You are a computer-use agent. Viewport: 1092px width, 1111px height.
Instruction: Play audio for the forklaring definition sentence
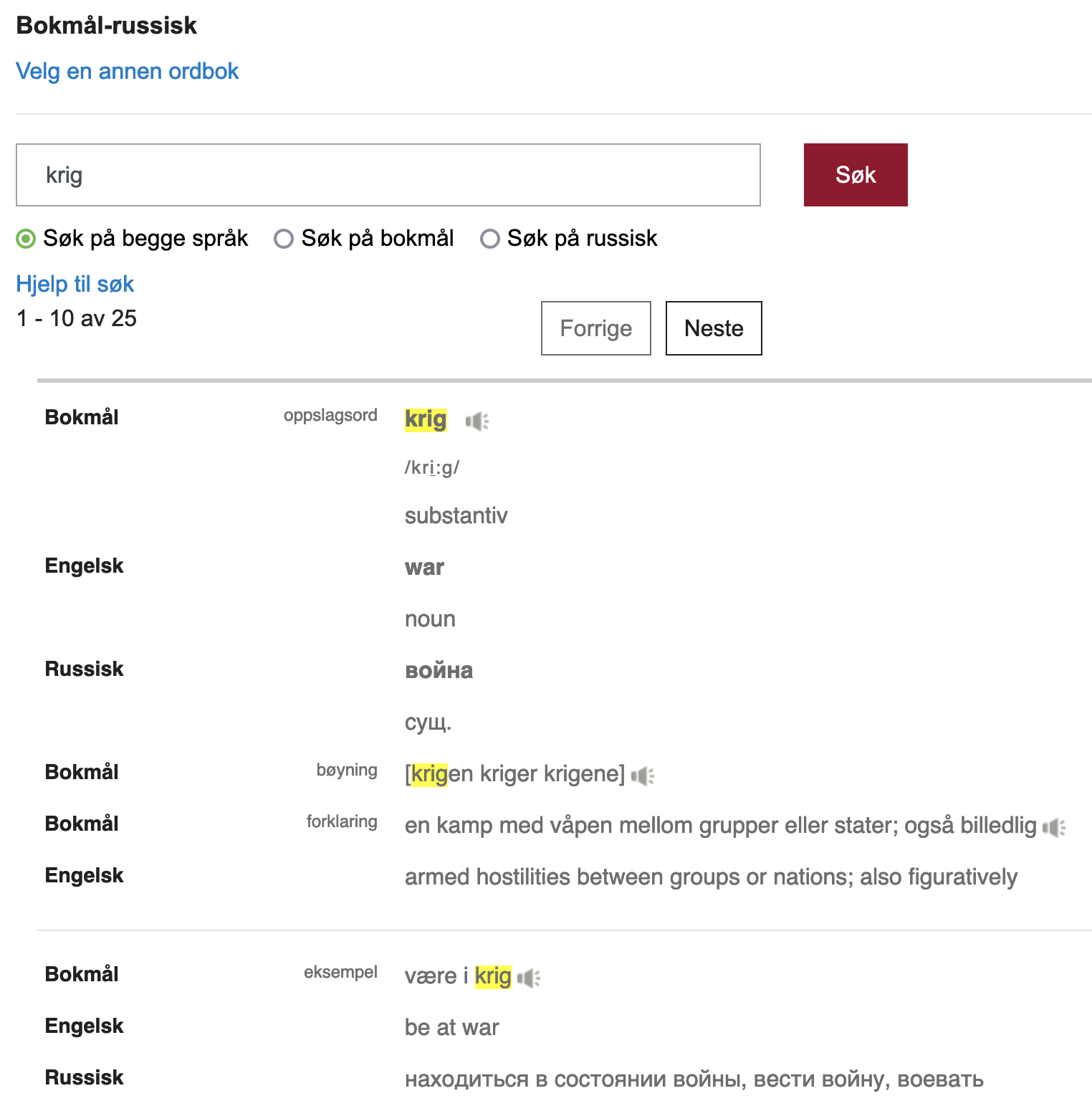(1054, 827)
